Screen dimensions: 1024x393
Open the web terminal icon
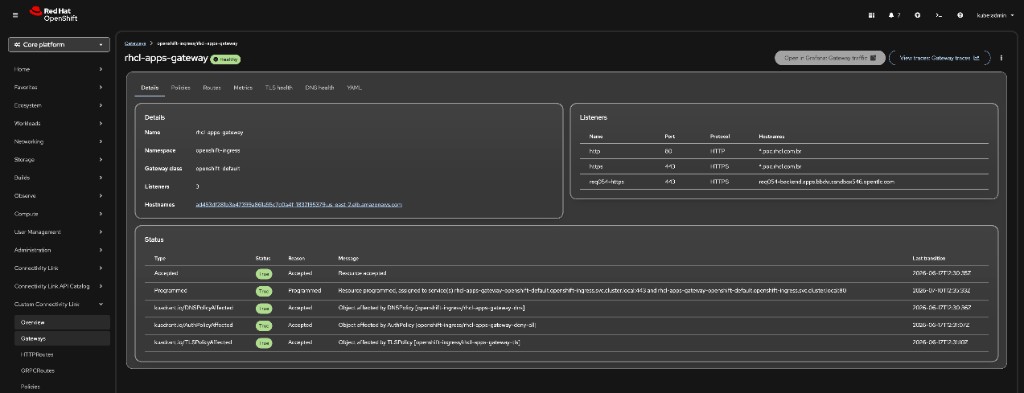click(x=939, y=15)
